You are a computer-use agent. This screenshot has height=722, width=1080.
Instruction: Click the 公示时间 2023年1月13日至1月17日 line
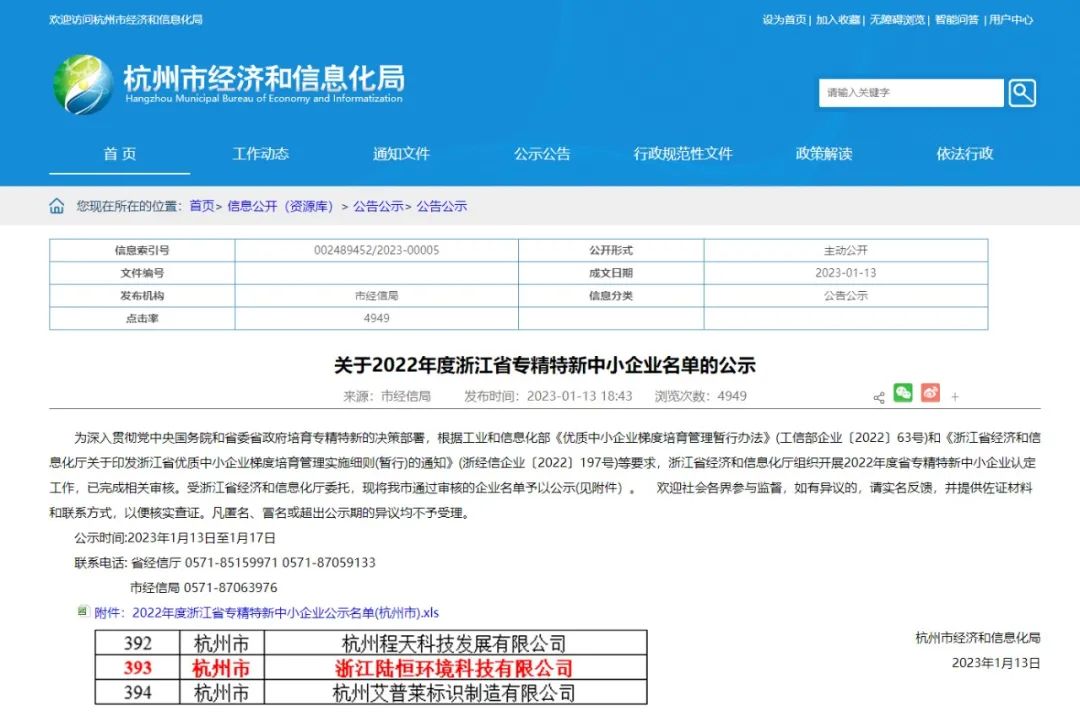(175, 537)
